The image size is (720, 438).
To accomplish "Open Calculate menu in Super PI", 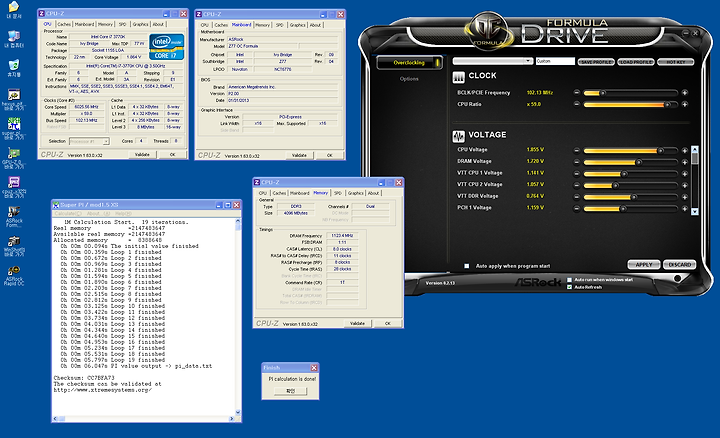I will click(68, 213).
